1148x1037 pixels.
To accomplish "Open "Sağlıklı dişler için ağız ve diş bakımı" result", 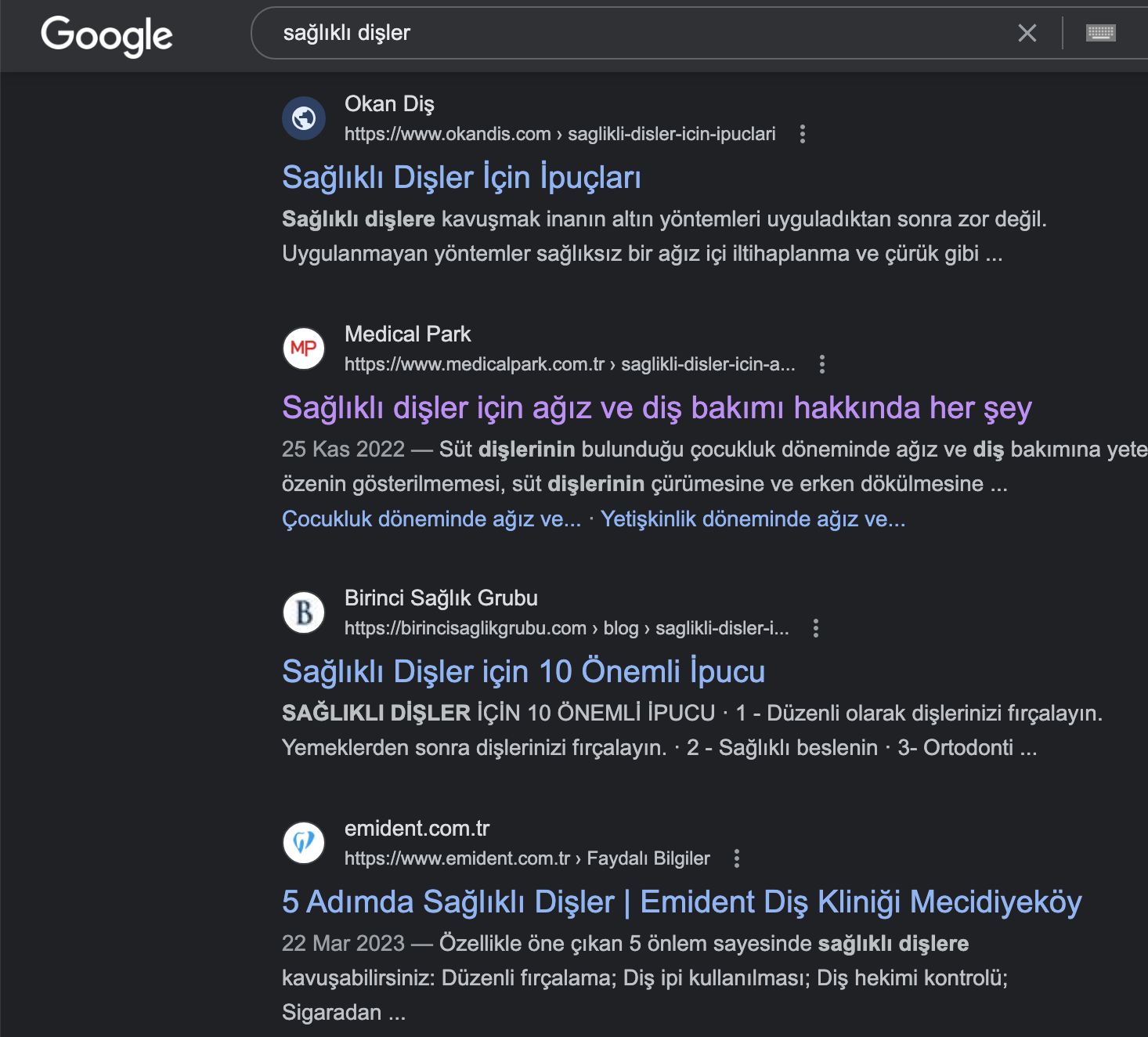I will (x=657, y=407).
